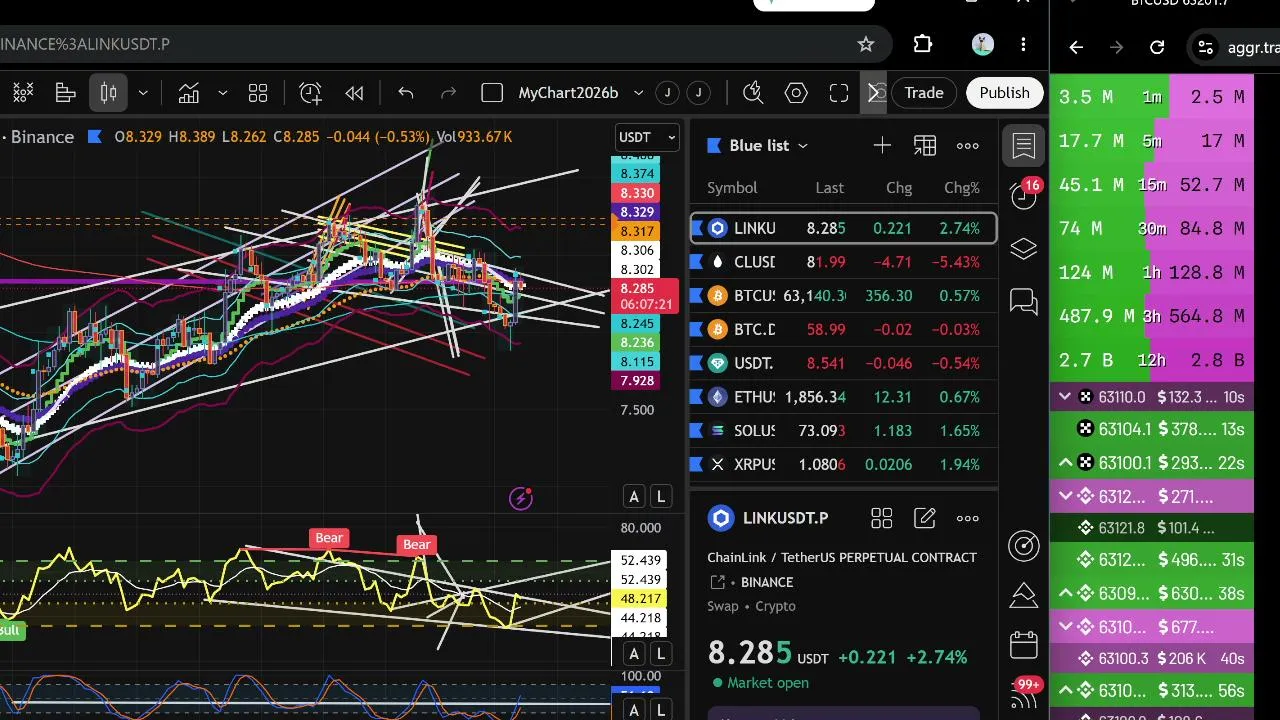
Task: Sort watchlist by the Chg% column header
Action: (x=962, y=188)
